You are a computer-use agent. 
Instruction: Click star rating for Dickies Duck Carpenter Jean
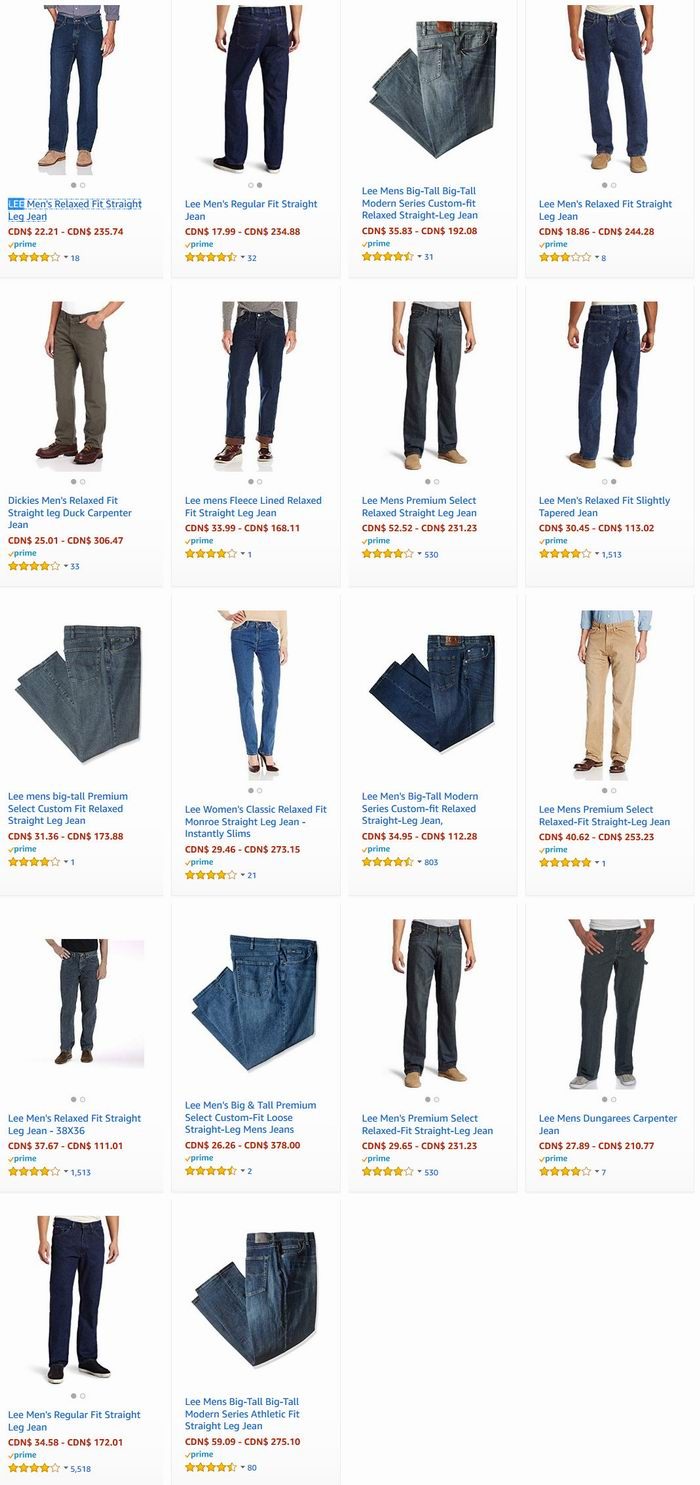click(34, 566)
